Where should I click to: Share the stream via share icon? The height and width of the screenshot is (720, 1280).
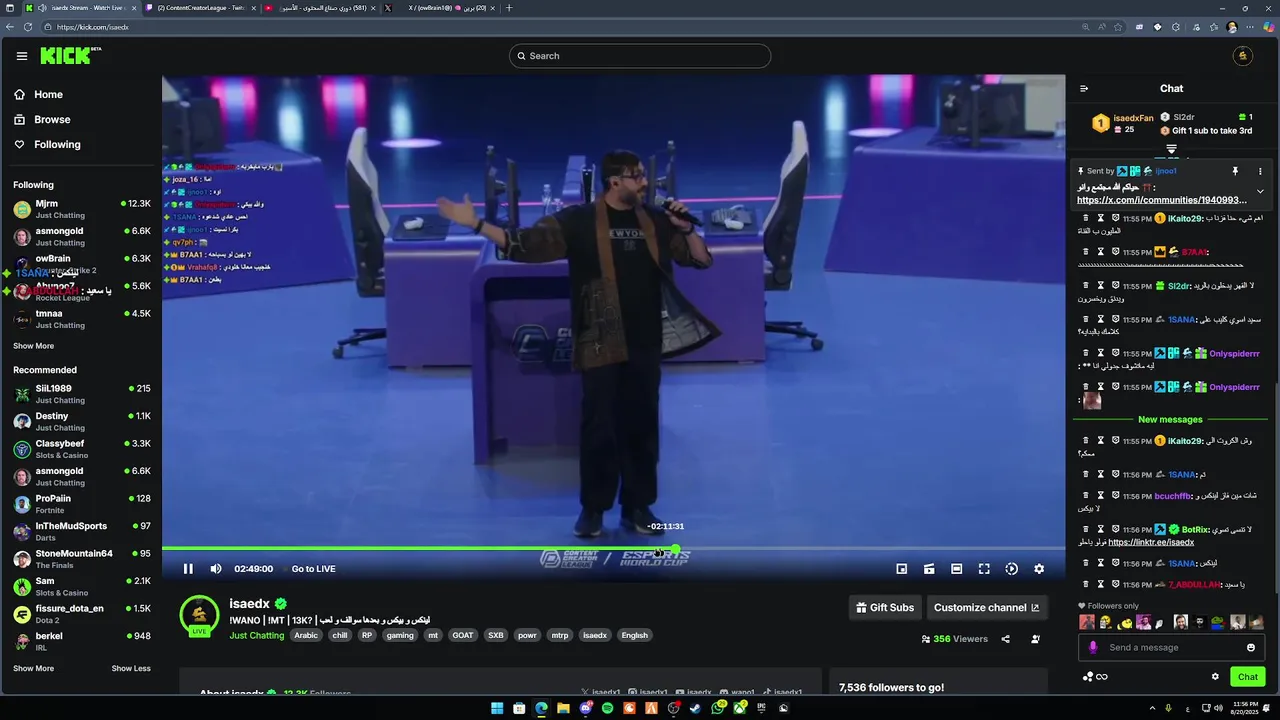1006,639
